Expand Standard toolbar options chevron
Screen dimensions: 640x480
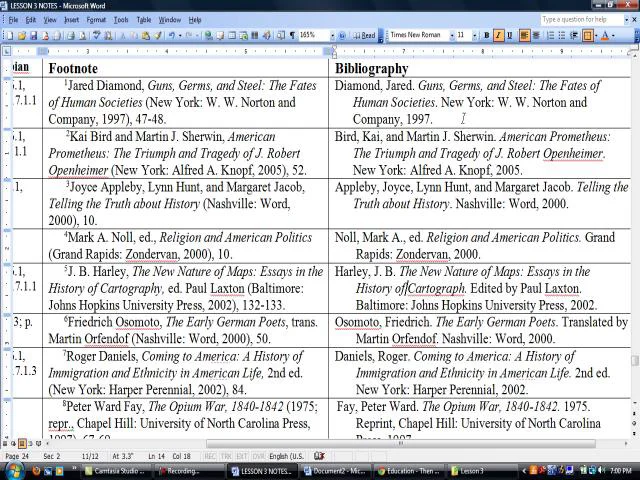[380, 36]
